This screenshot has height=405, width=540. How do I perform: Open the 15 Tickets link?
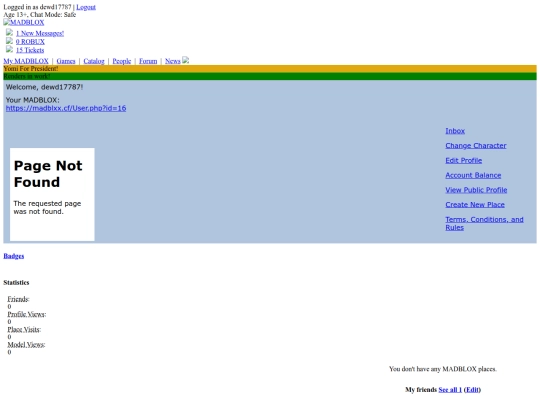(x=30, y=50)
